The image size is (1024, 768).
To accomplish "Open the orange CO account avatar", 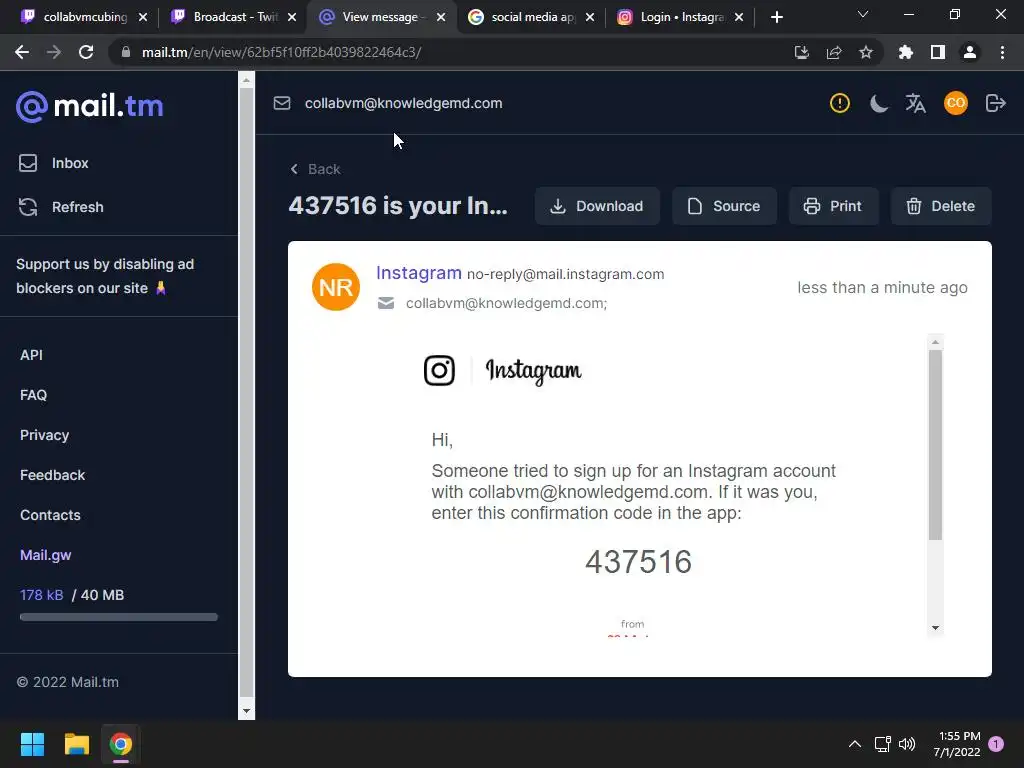I will (x=955, y=103).
